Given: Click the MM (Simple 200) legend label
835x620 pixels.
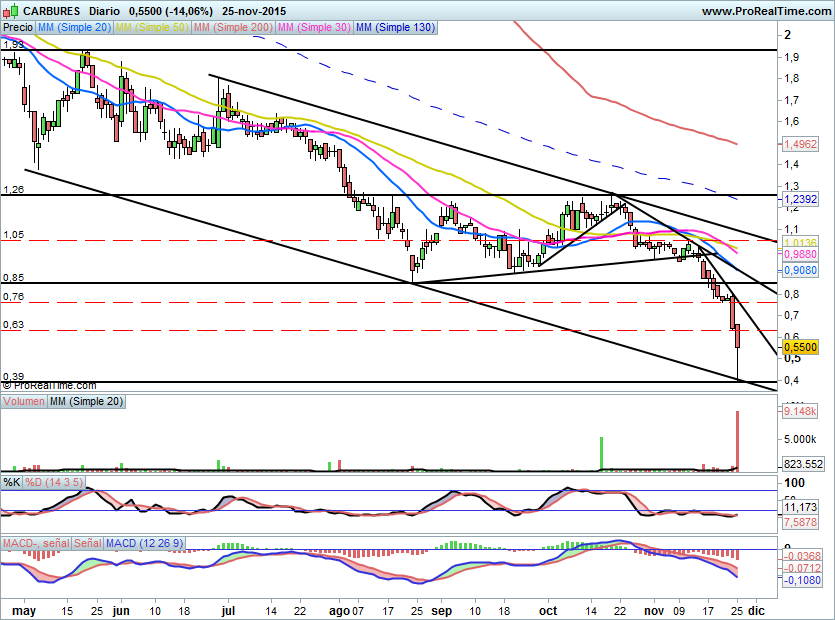Looking at the screenshot, I should click(232, 28).
